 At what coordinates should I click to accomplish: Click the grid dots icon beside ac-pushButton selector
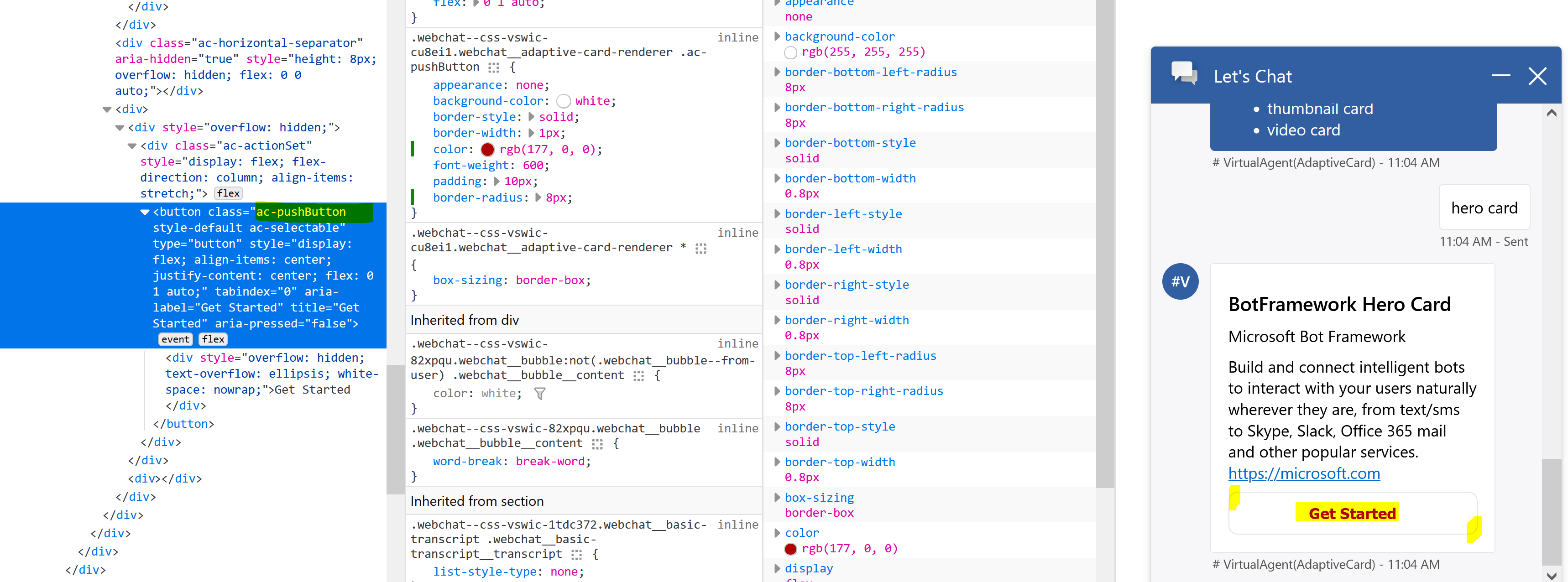[493, 67]
